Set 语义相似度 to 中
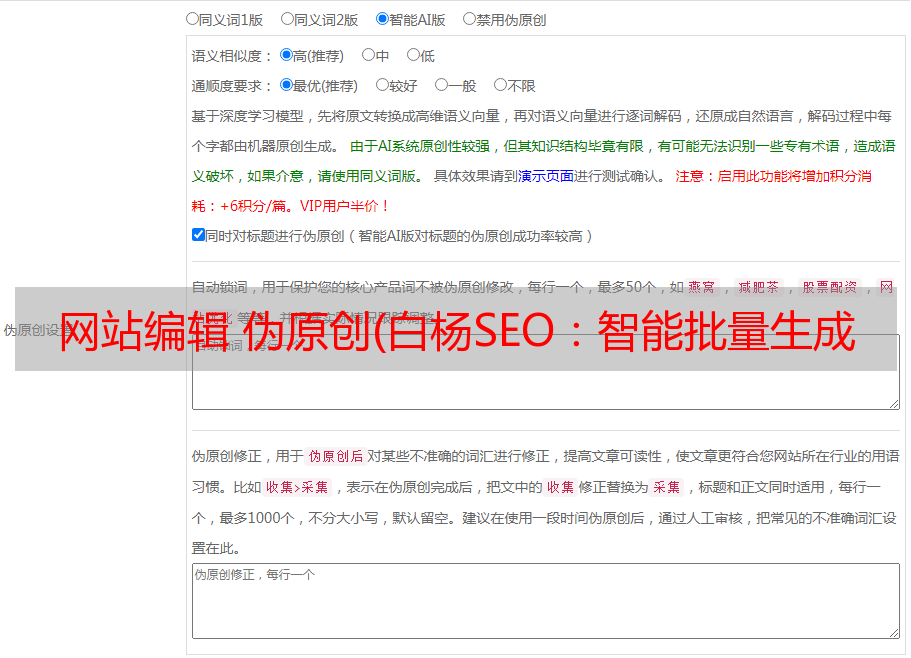This screenshot has width=911, height=658. pos(368,55)
